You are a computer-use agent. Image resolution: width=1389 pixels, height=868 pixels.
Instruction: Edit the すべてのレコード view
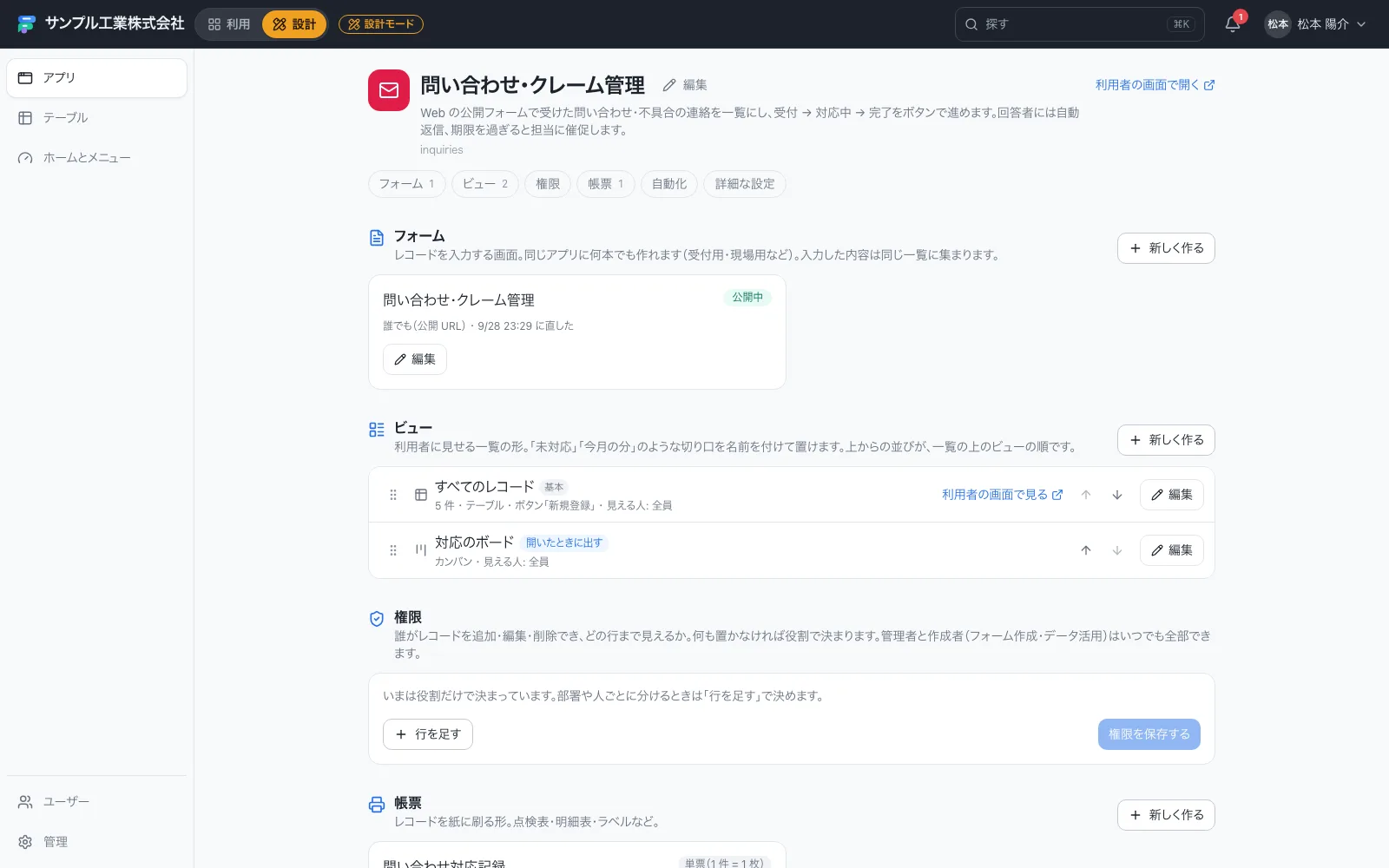pos(1172,495)
